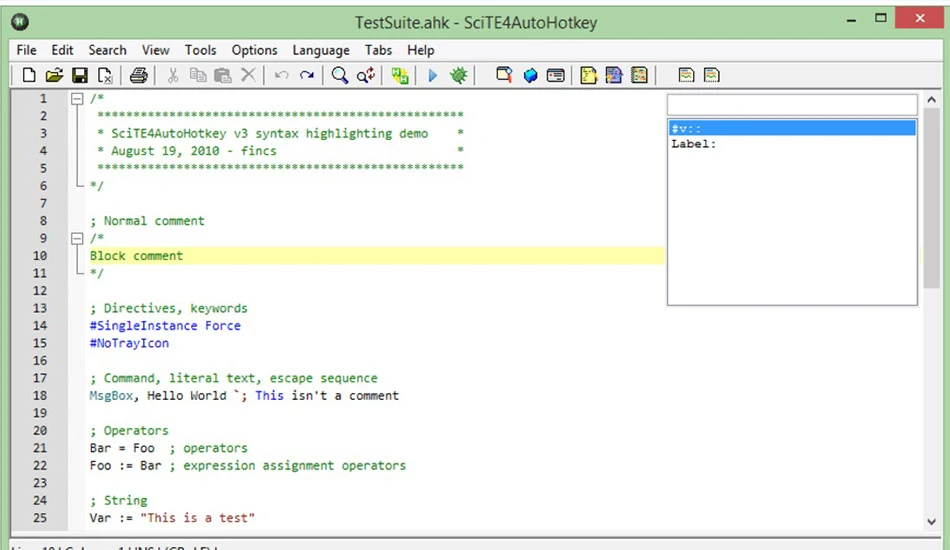
Task: Click the highlighted Block comment line
Action: pos(376,256)
